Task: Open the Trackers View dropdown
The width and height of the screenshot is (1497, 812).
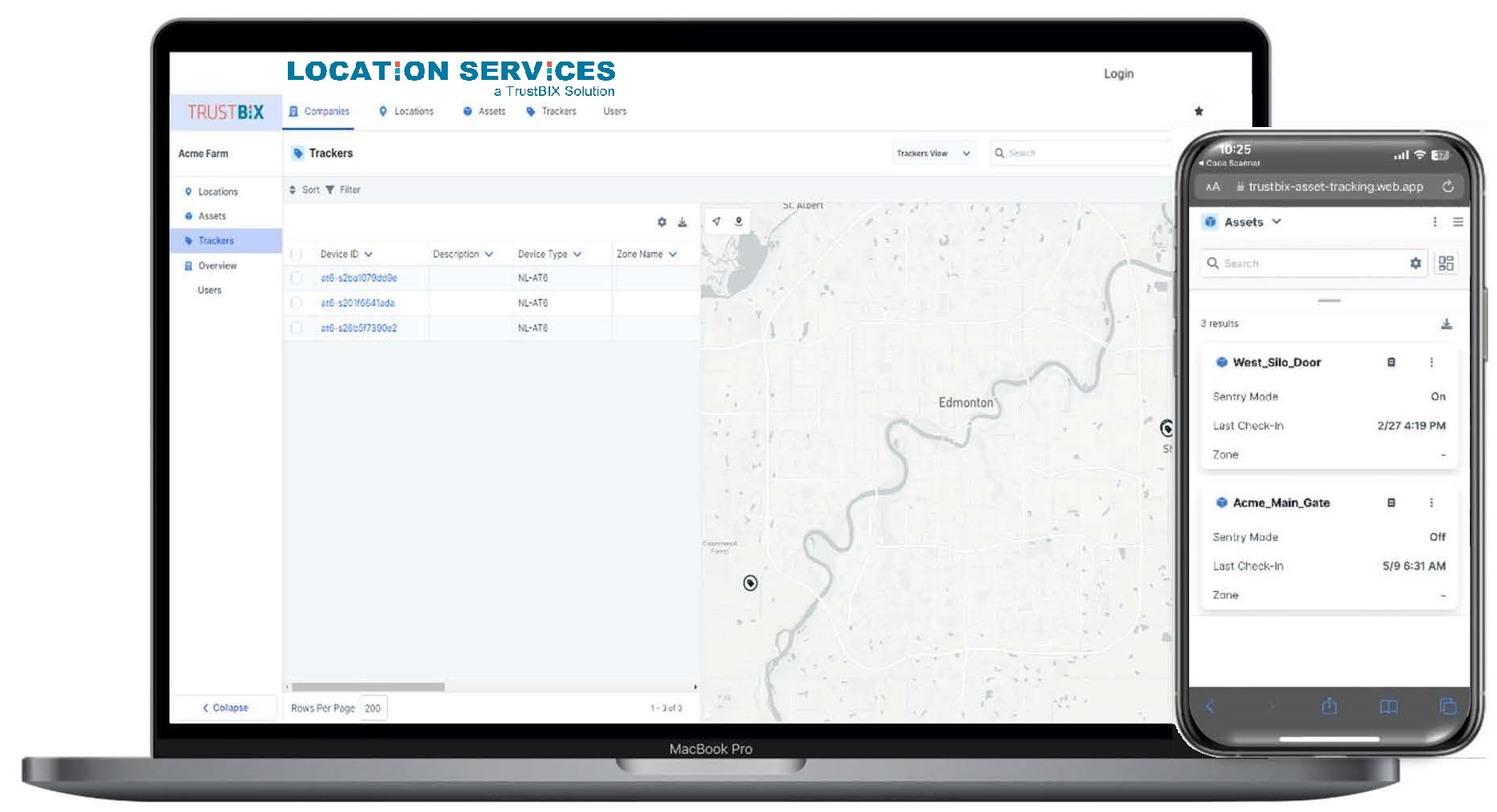Action: point(933,153)
